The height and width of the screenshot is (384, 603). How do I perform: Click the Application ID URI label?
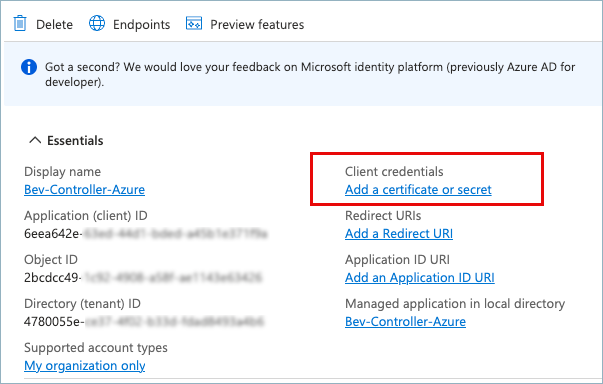(x=397, y=259)
